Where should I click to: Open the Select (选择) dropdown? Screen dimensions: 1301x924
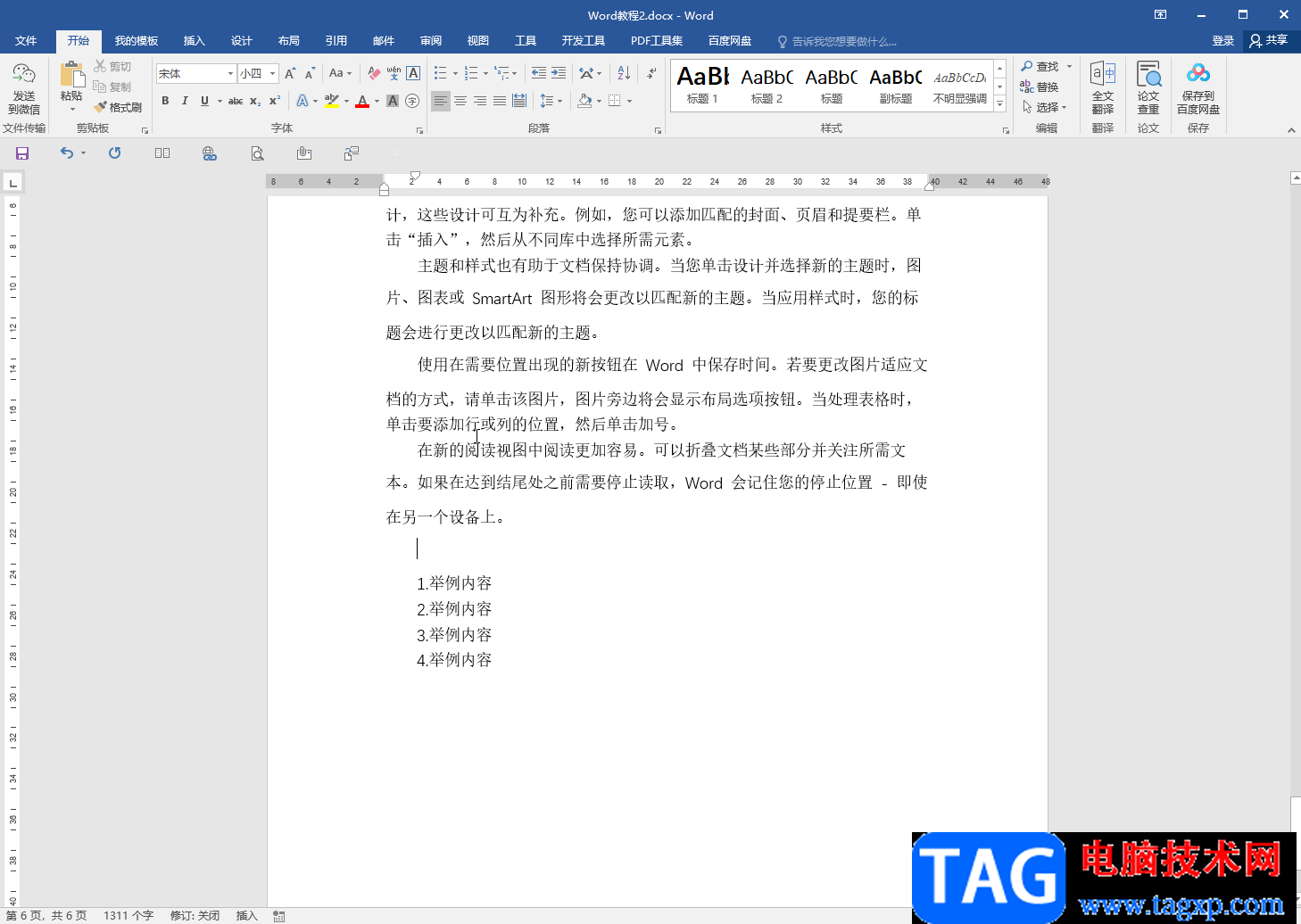(x=1044, y=107)
